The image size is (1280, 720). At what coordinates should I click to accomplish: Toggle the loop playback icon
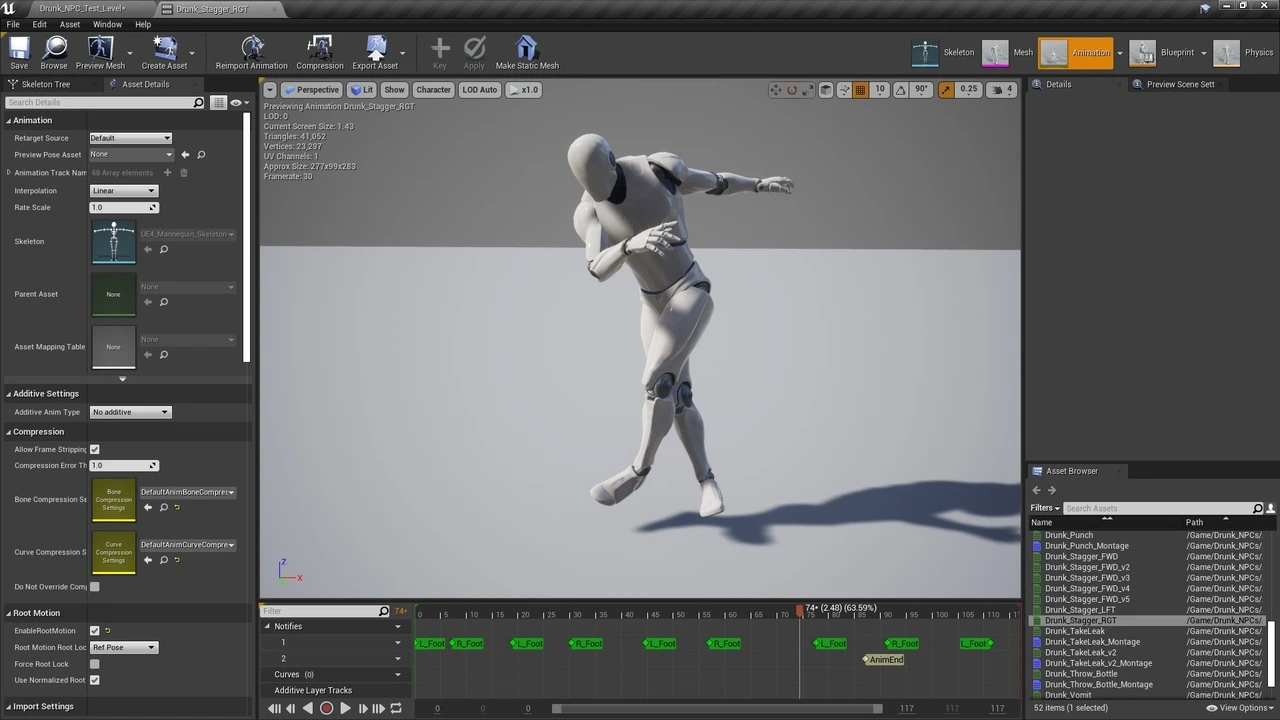point(396,708)
